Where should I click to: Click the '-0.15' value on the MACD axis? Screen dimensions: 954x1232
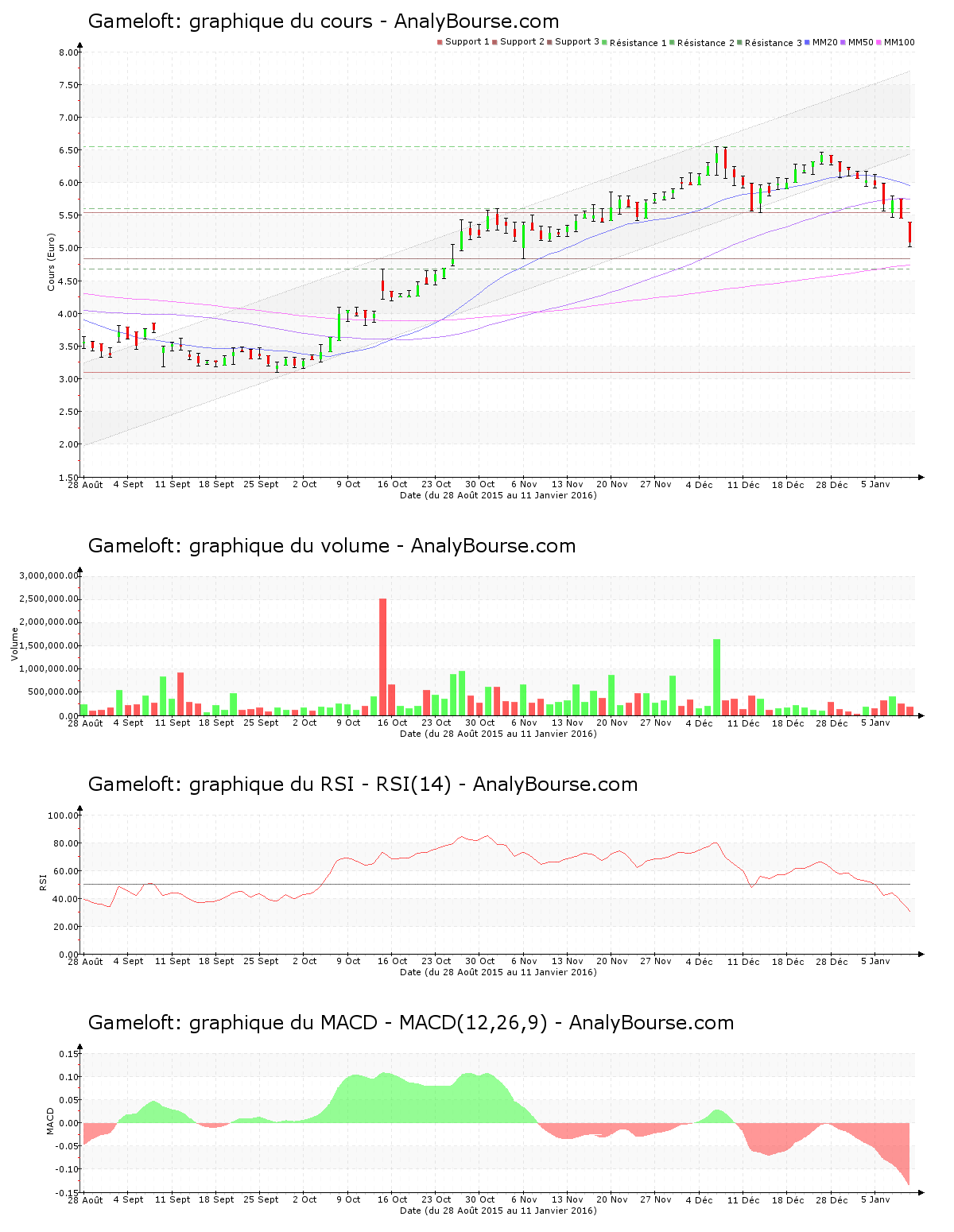pos(68,1192)
